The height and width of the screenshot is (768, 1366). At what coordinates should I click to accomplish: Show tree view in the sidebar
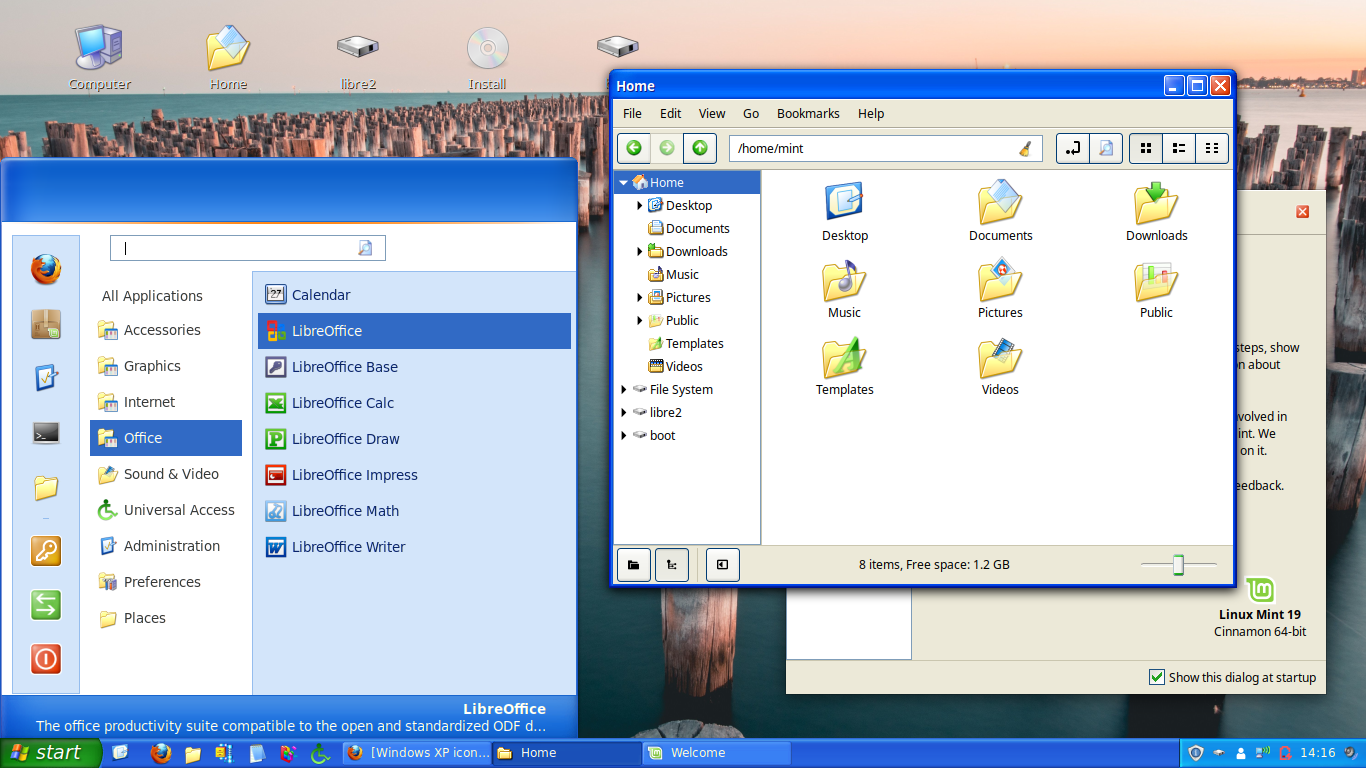point(672,565)
